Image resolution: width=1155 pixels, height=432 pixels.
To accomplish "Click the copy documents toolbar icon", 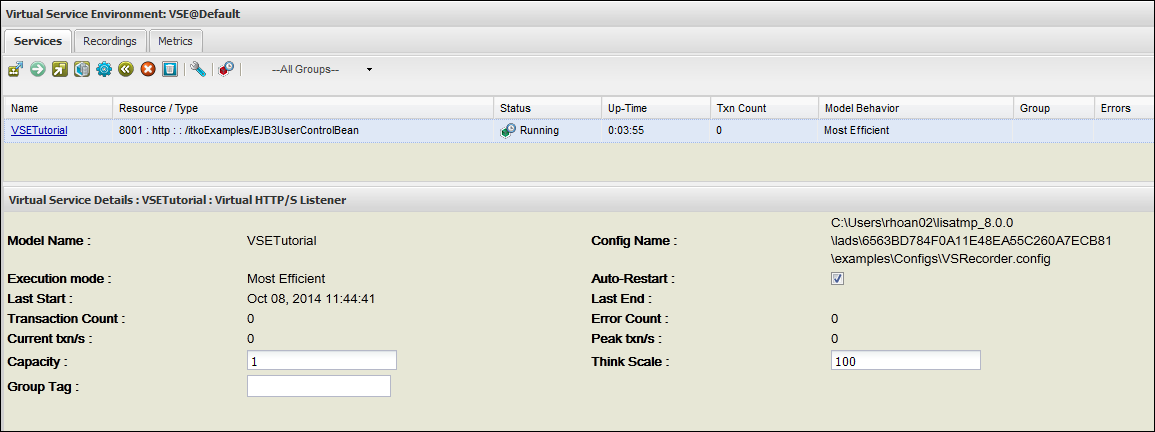I will point(82,69).
